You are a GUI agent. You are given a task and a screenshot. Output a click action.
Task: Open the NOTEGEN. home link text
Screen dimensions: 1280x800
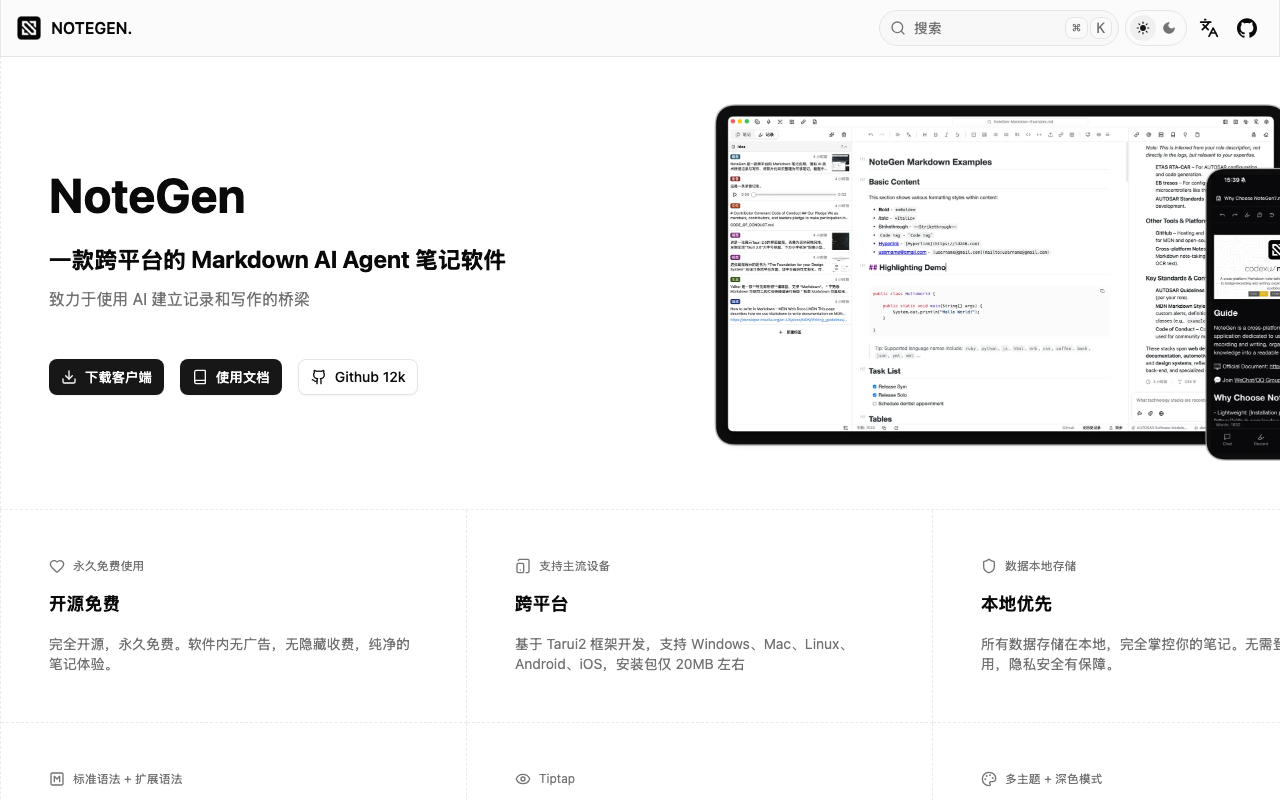[91, 28]
